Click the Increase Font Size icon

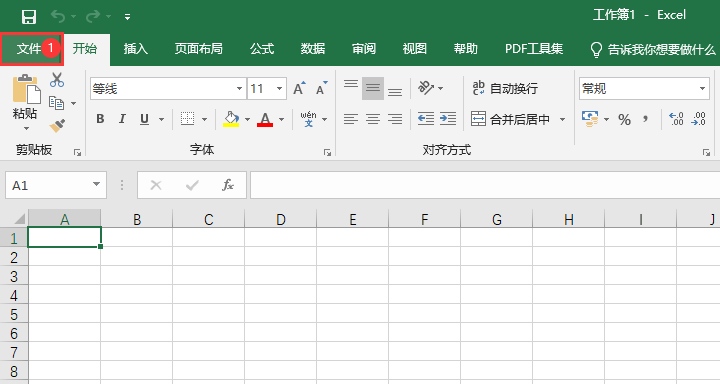pos(299,88)
